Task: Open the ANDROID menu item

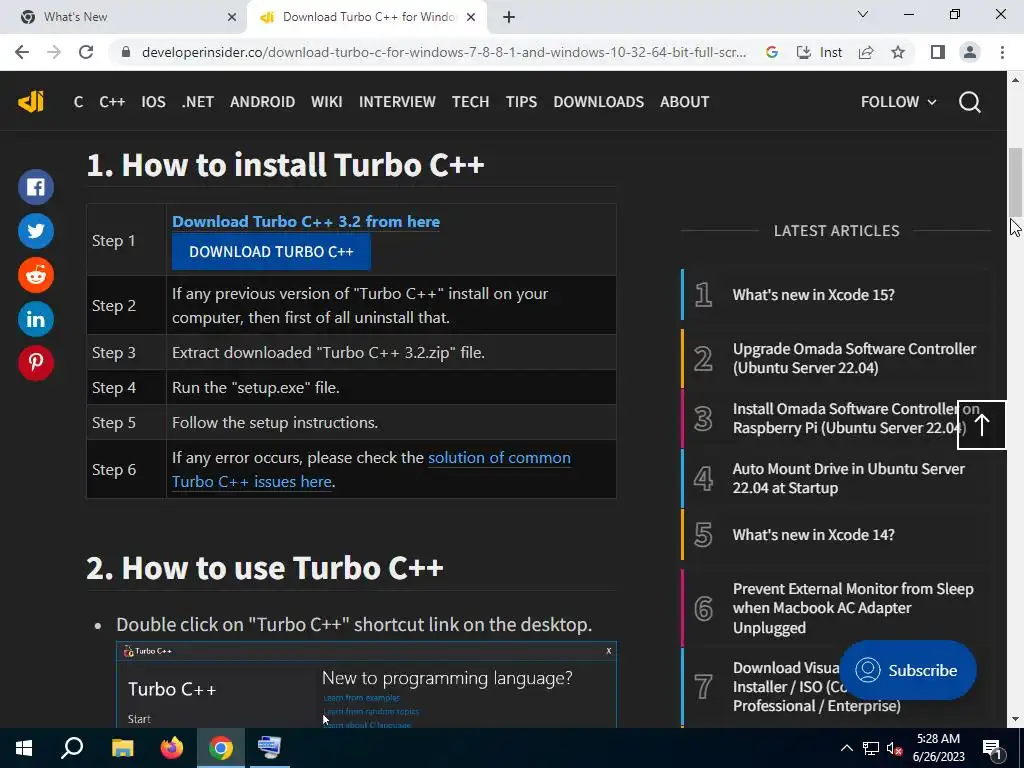Action: pos(263,102)
